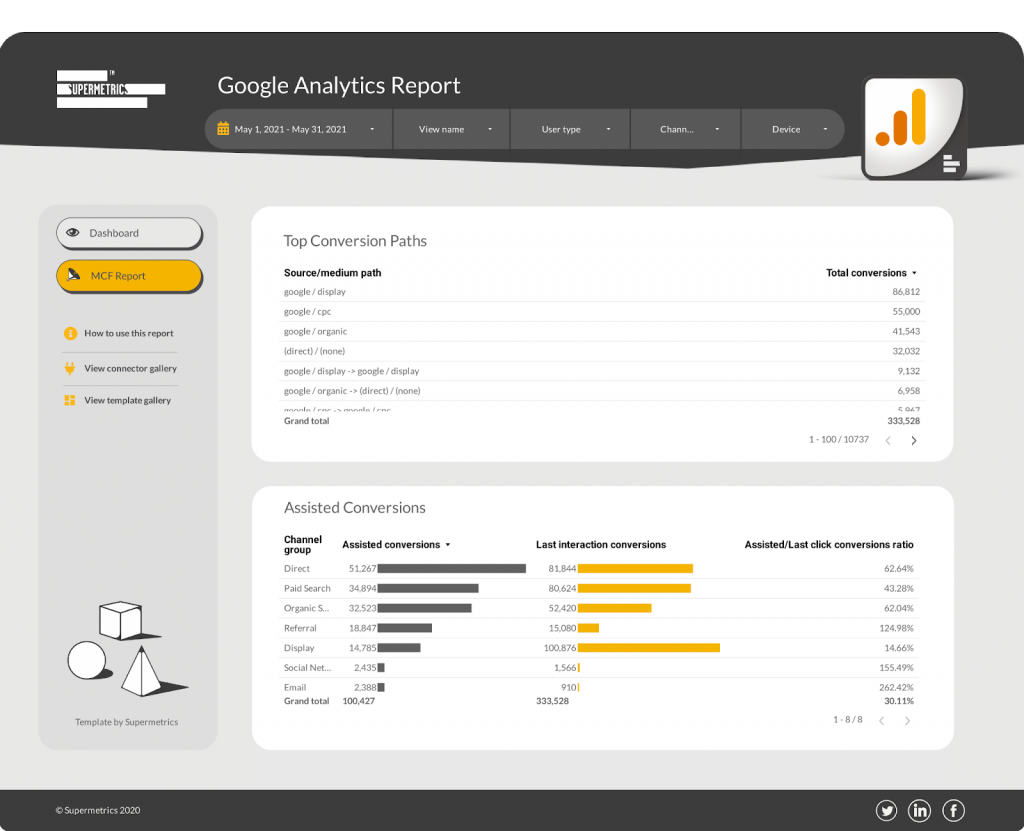Click the geometric shapes illustration
Image resolution: width=1024 pixels, height=831 pixels.
click(127, 649)
